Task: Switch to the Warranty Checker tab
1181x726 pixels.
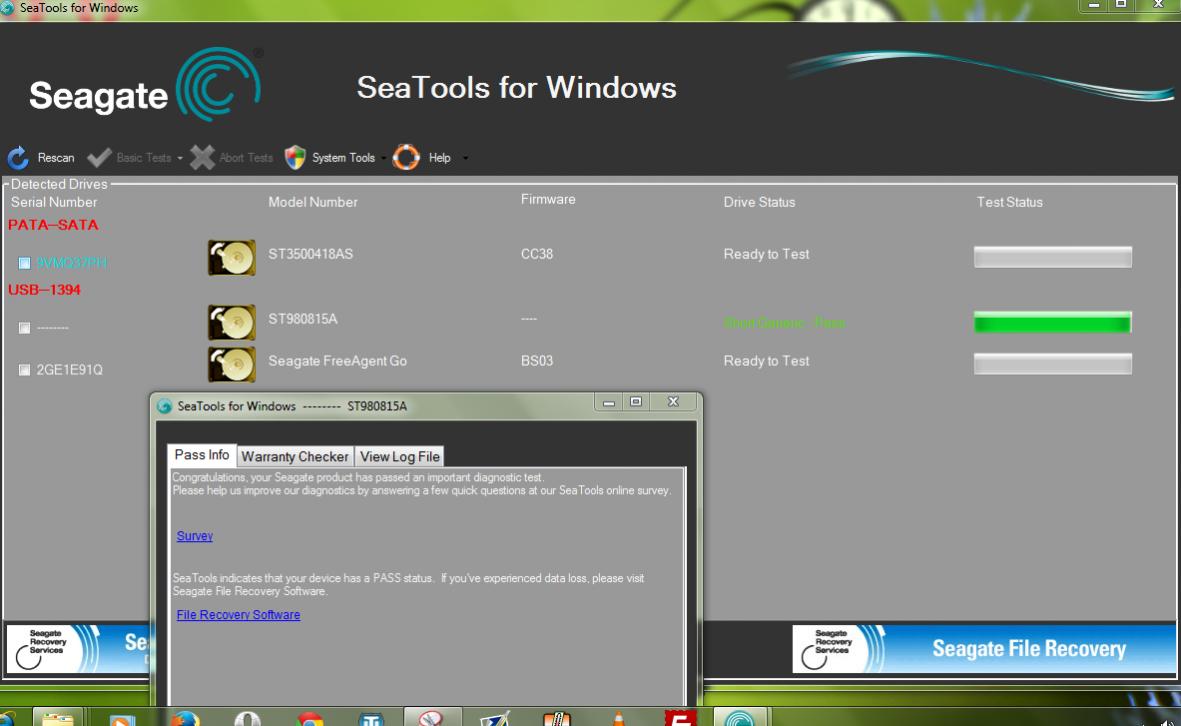Action: [295, 456]
